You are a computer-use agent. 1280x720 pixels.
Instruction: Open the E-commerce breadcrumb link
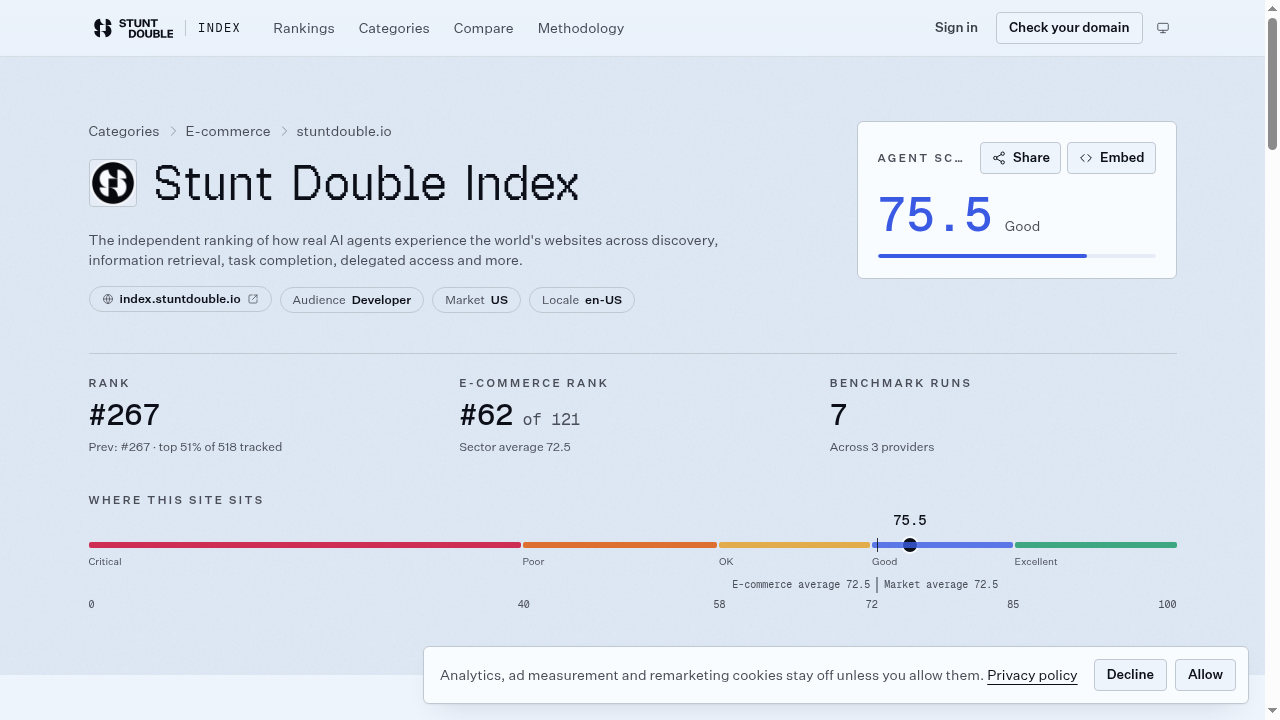point(228,132)
